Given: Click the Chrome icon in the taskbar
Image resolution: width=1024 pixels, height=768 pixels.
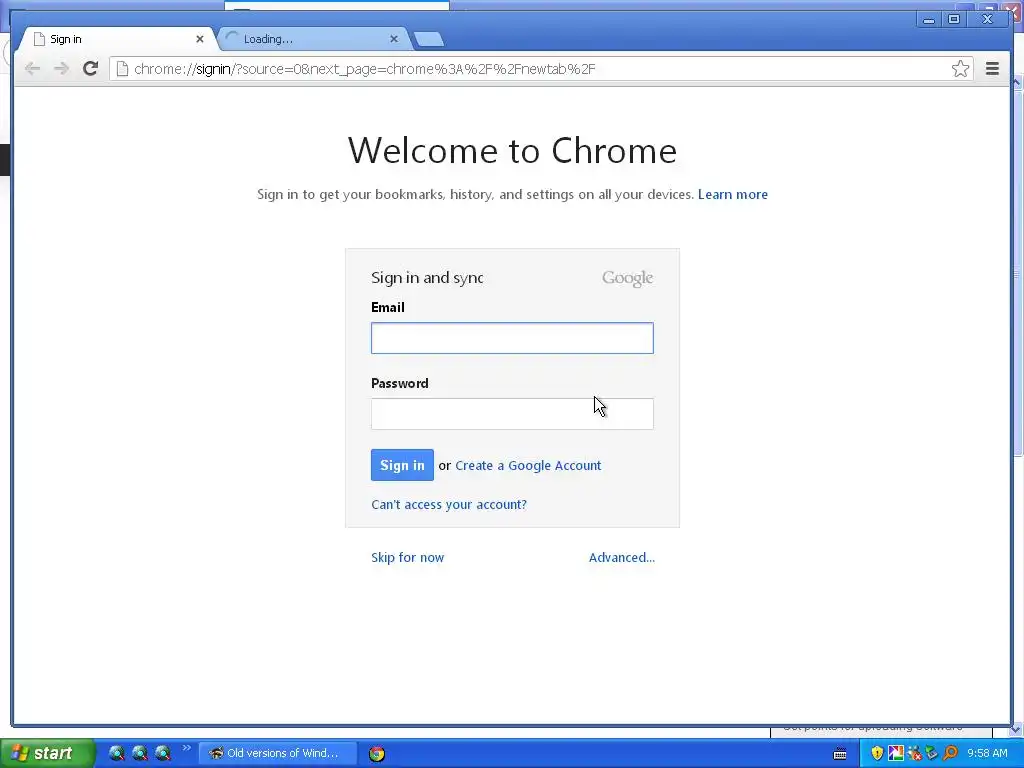Looking at the screenshot, I should pos(377,754).
